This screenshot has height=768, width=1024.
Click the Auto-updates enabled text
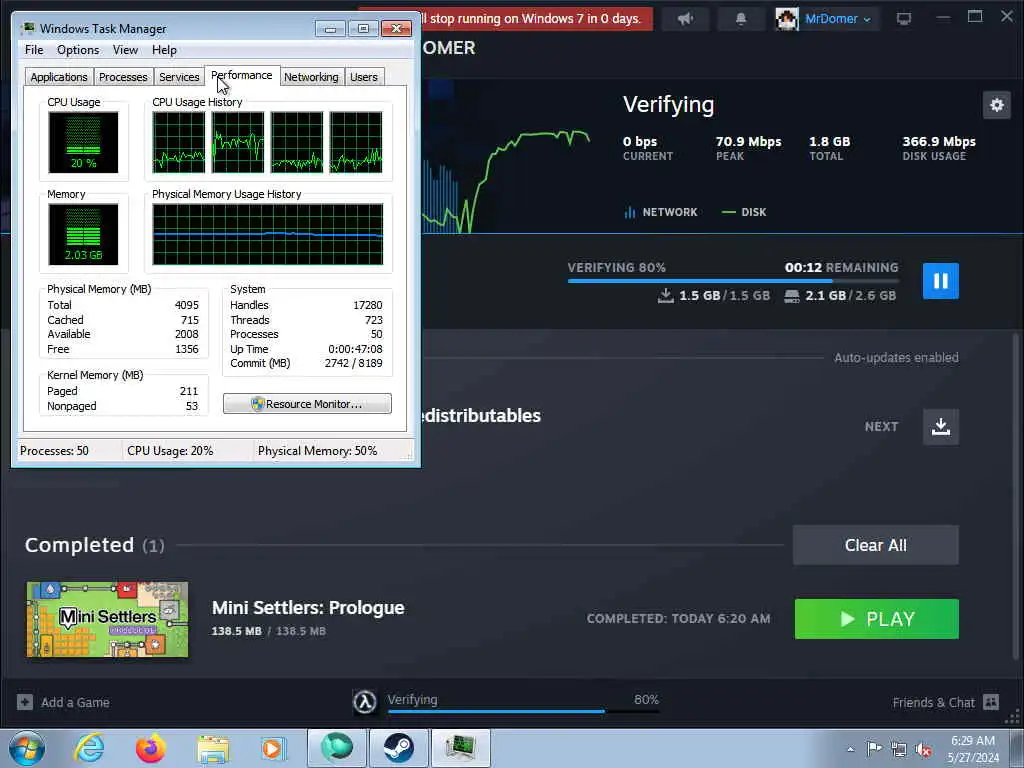(x=896, y=357)
